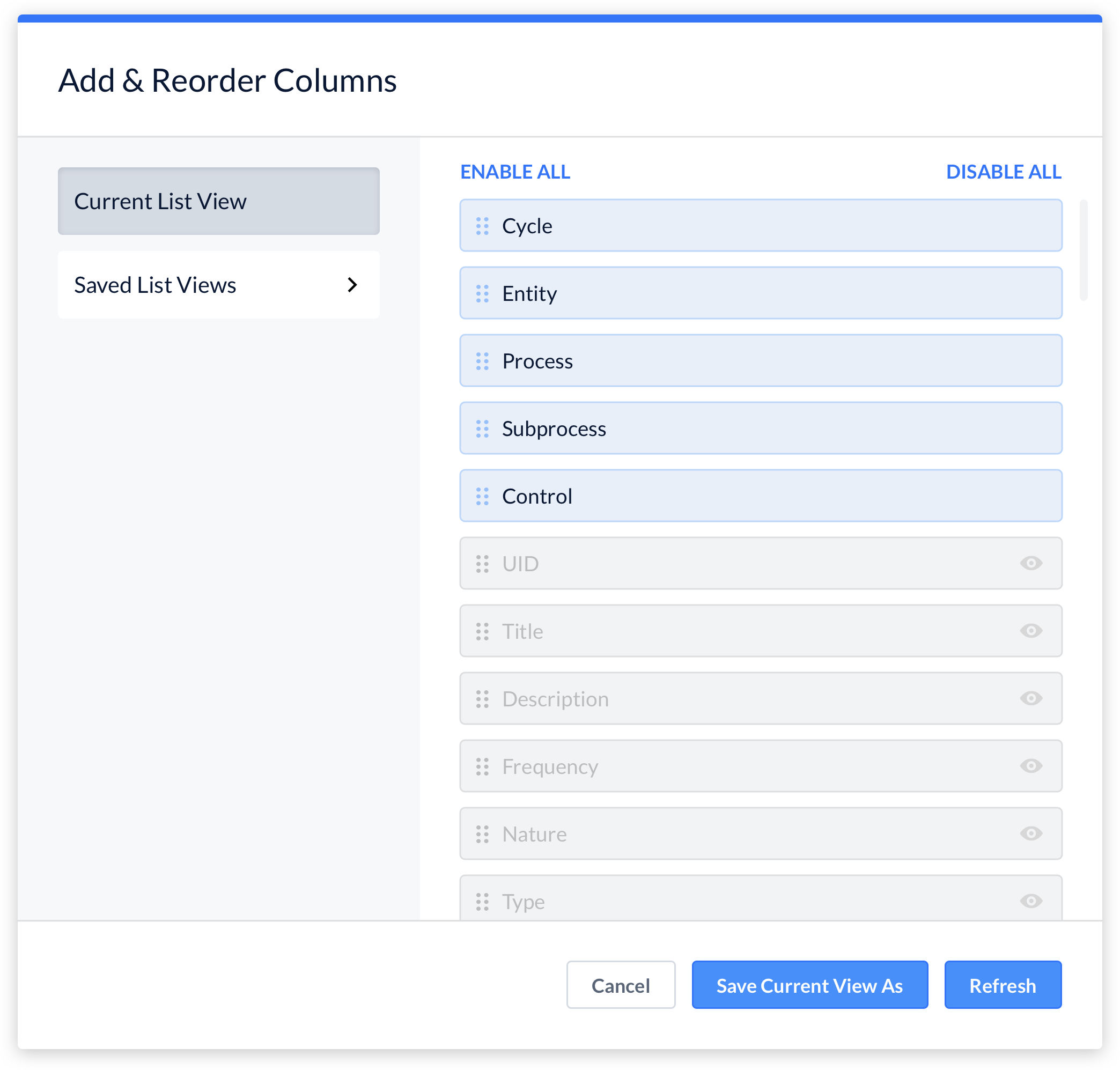
Task: Click the columns list scrollbar thumb
Action: point(1083,250)
